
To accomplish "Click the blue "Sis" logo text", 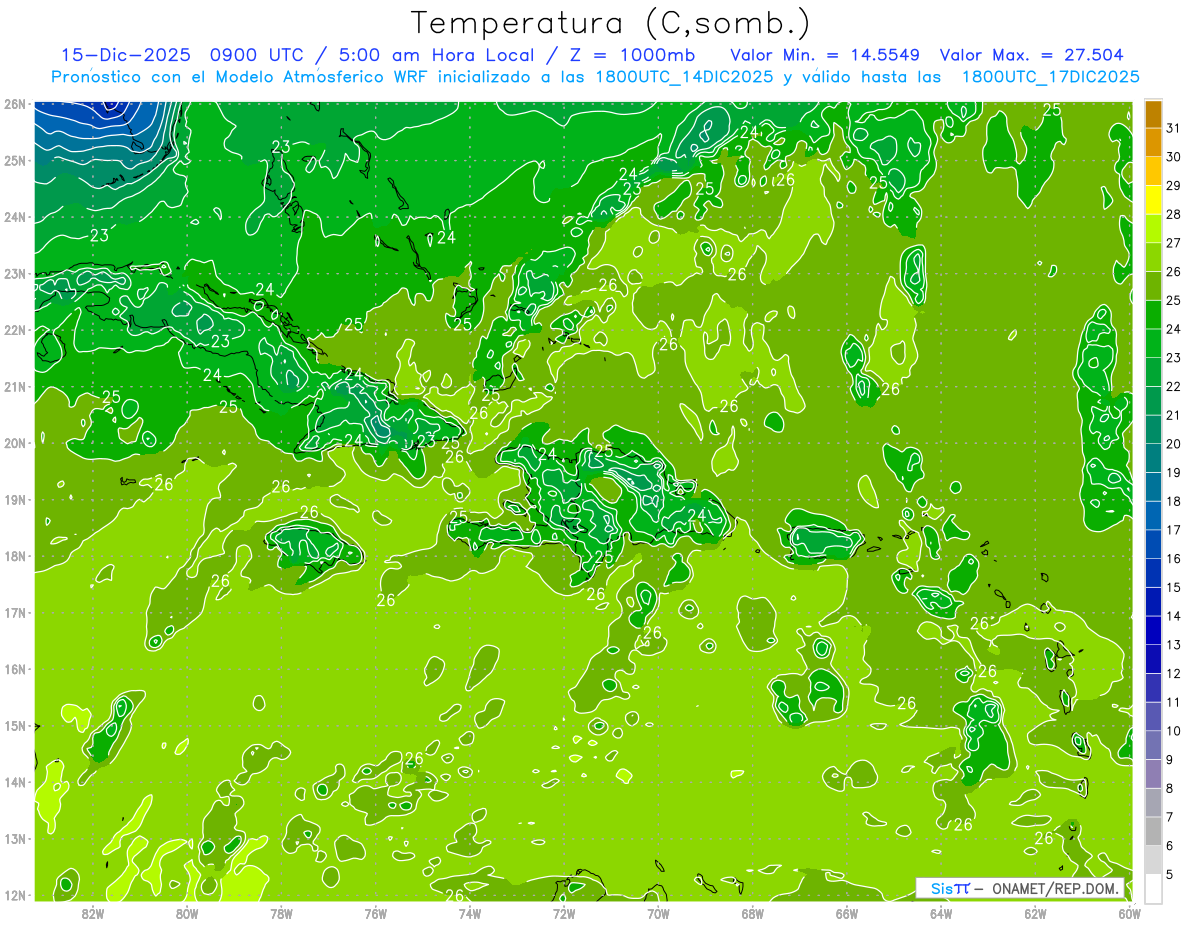I will pos(941,888).
